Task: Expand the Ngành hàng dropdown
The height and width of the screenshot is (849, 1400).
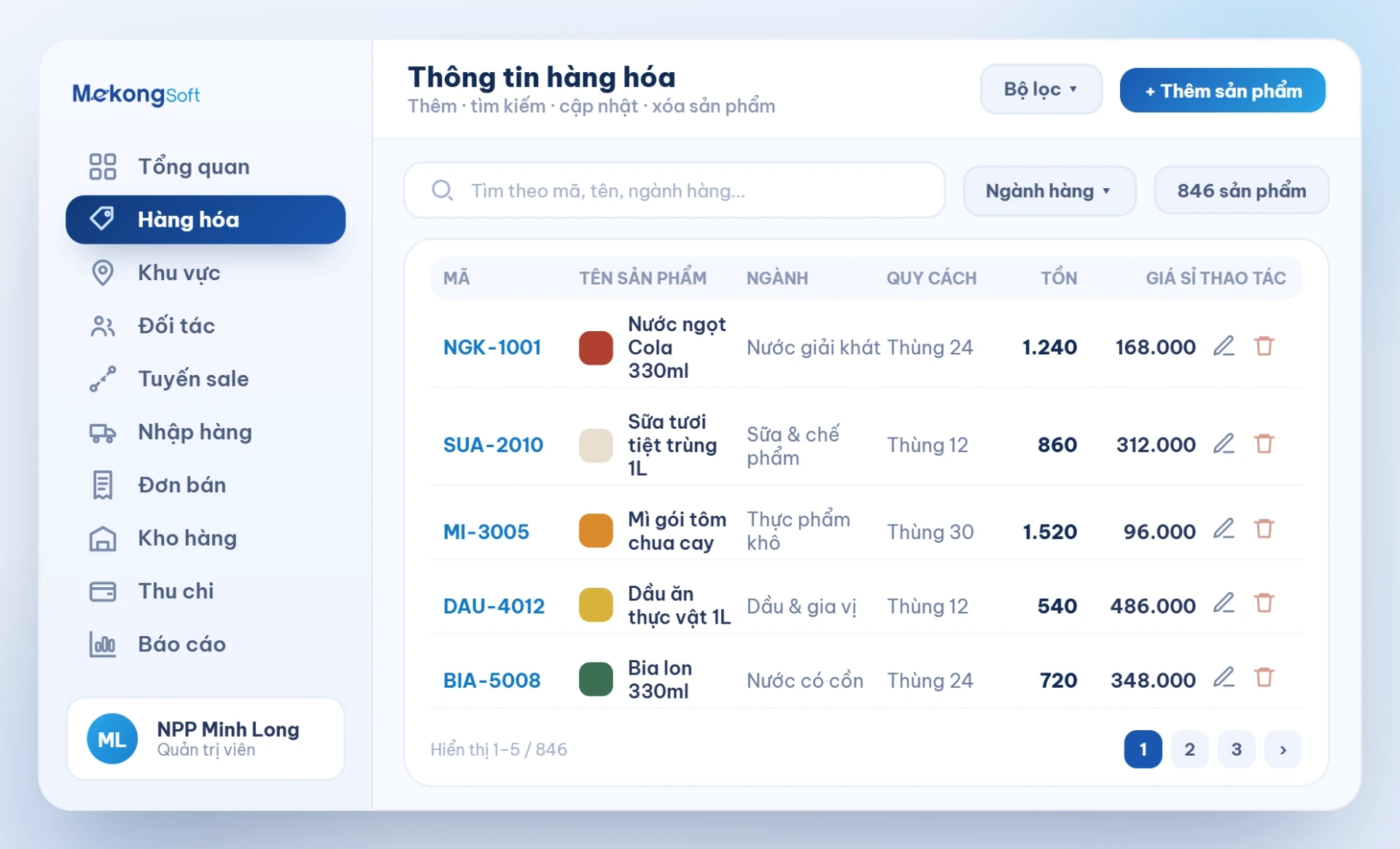Action: [x=1049, y=190]
